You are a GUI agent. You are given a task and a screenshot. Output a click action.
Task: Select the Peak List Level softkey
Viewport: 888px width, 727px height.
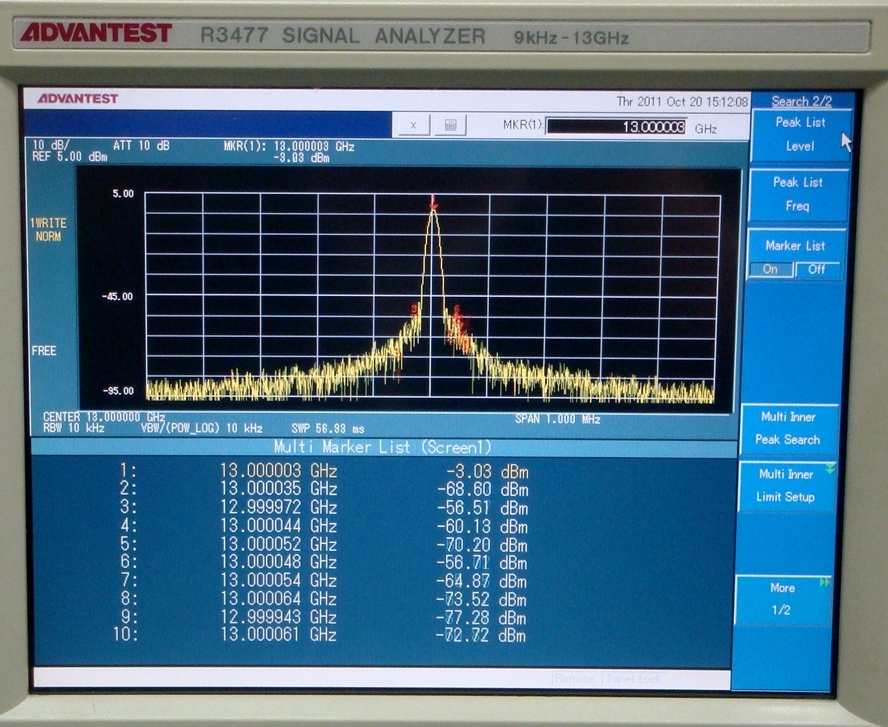click(x=800, y=134)
